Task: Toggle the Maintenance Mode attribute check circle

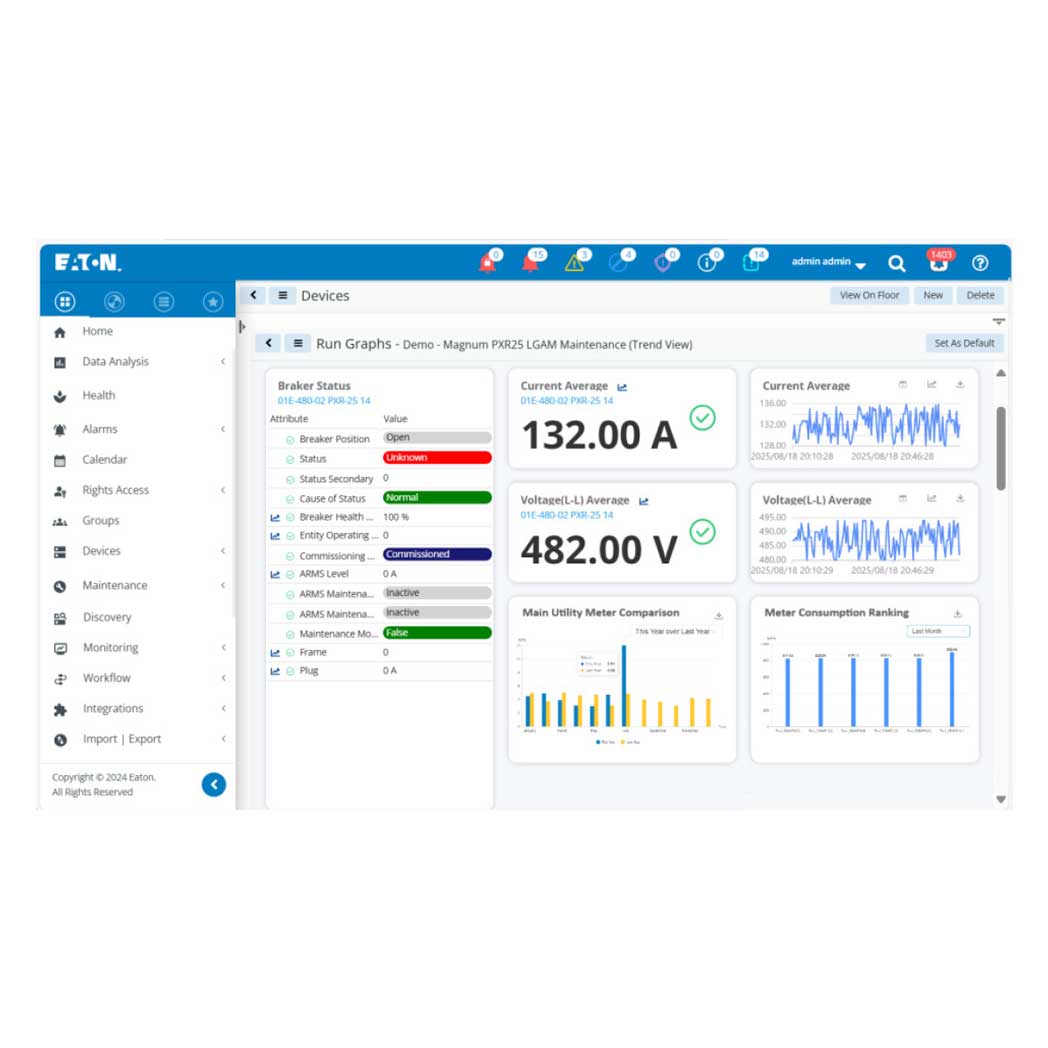Action: click(x=290, y=634)
